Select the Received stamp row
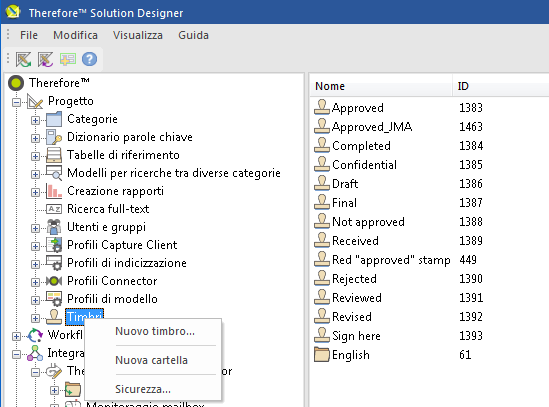549x407 pixels. 355,241
